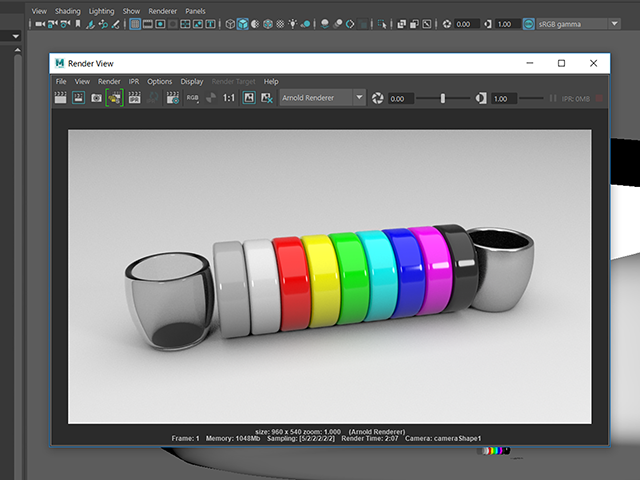Toggle Use All Lights bulb icon
Image resolution: width=640 pixels, height=480 pixels.
pyautogui.click(x=293, y=24)
